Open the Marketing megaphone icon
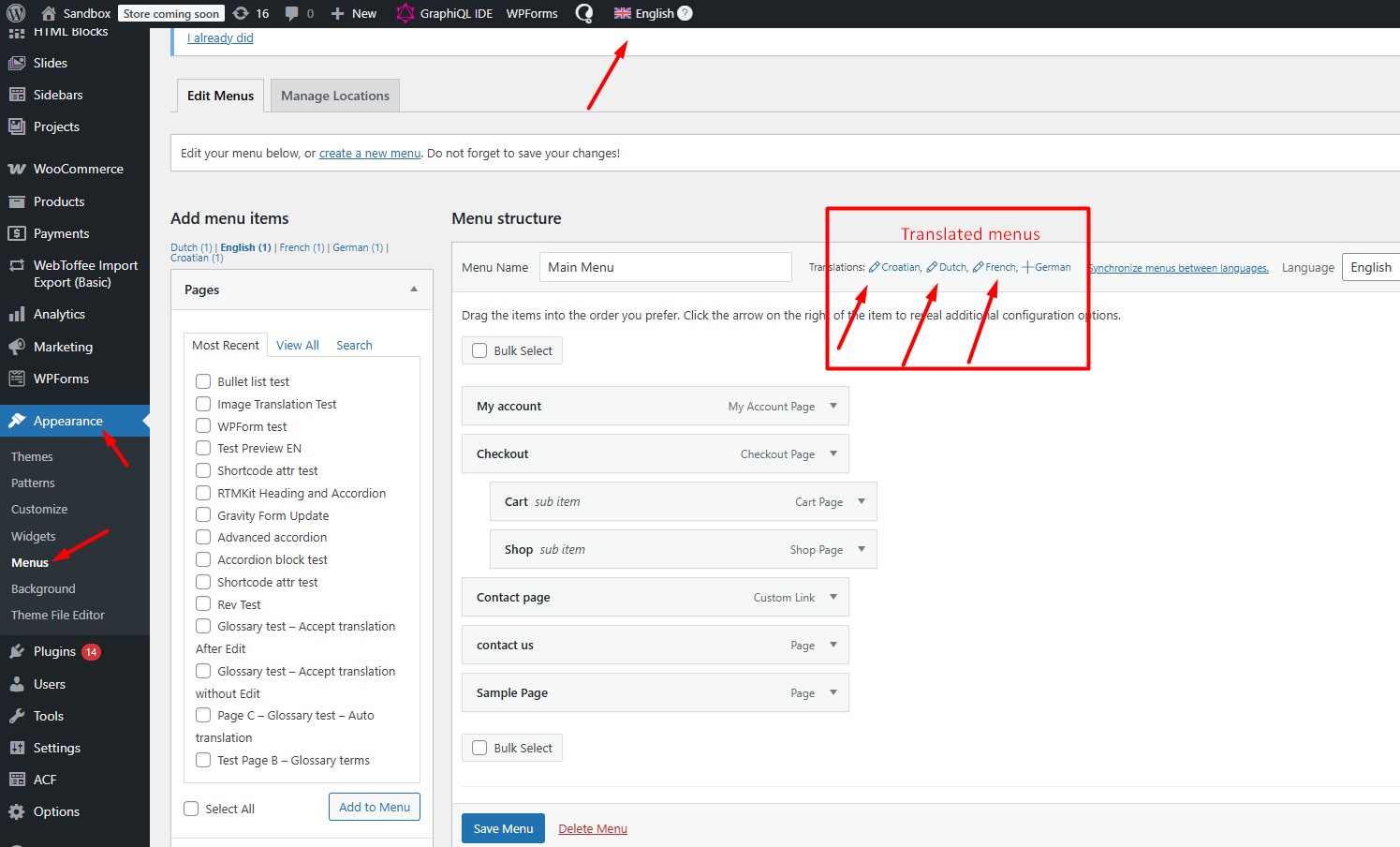 pyautogui.click(x=17, y=347)
